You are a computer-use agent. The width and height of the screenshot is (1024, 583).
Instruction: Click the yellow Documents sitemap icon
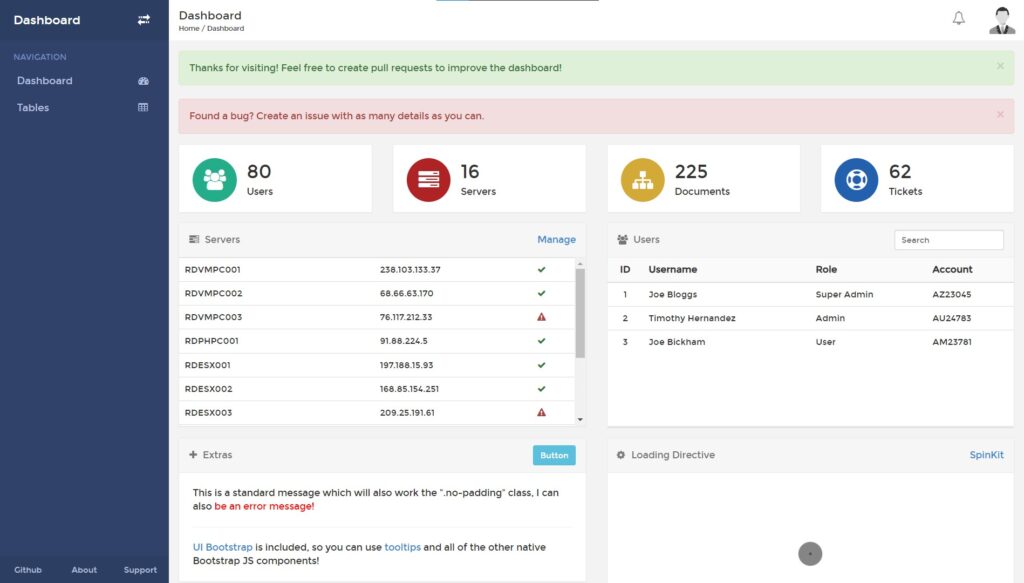(x=644, y=177)
